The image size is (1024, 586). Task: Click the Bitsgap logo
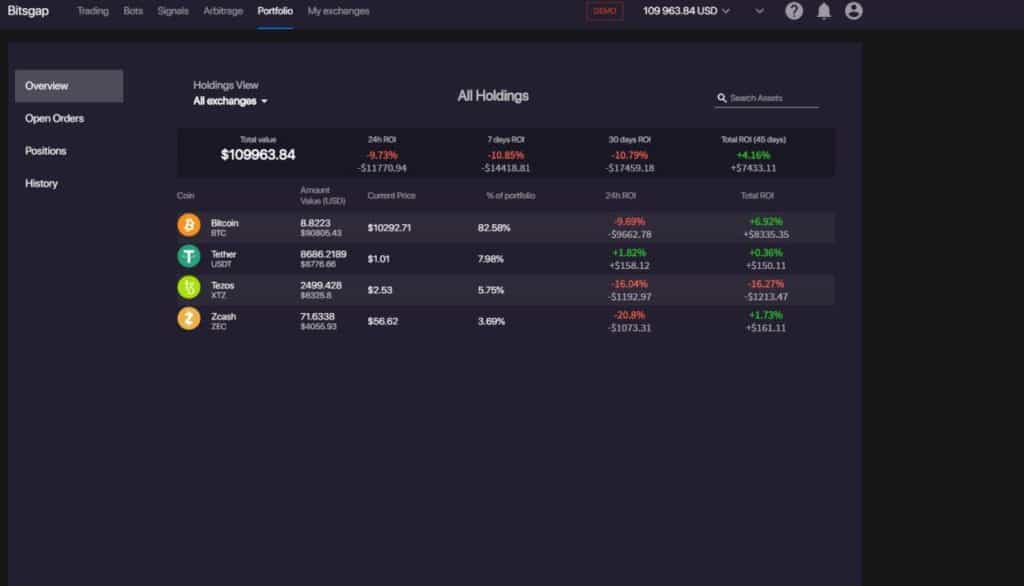[28, 11]
